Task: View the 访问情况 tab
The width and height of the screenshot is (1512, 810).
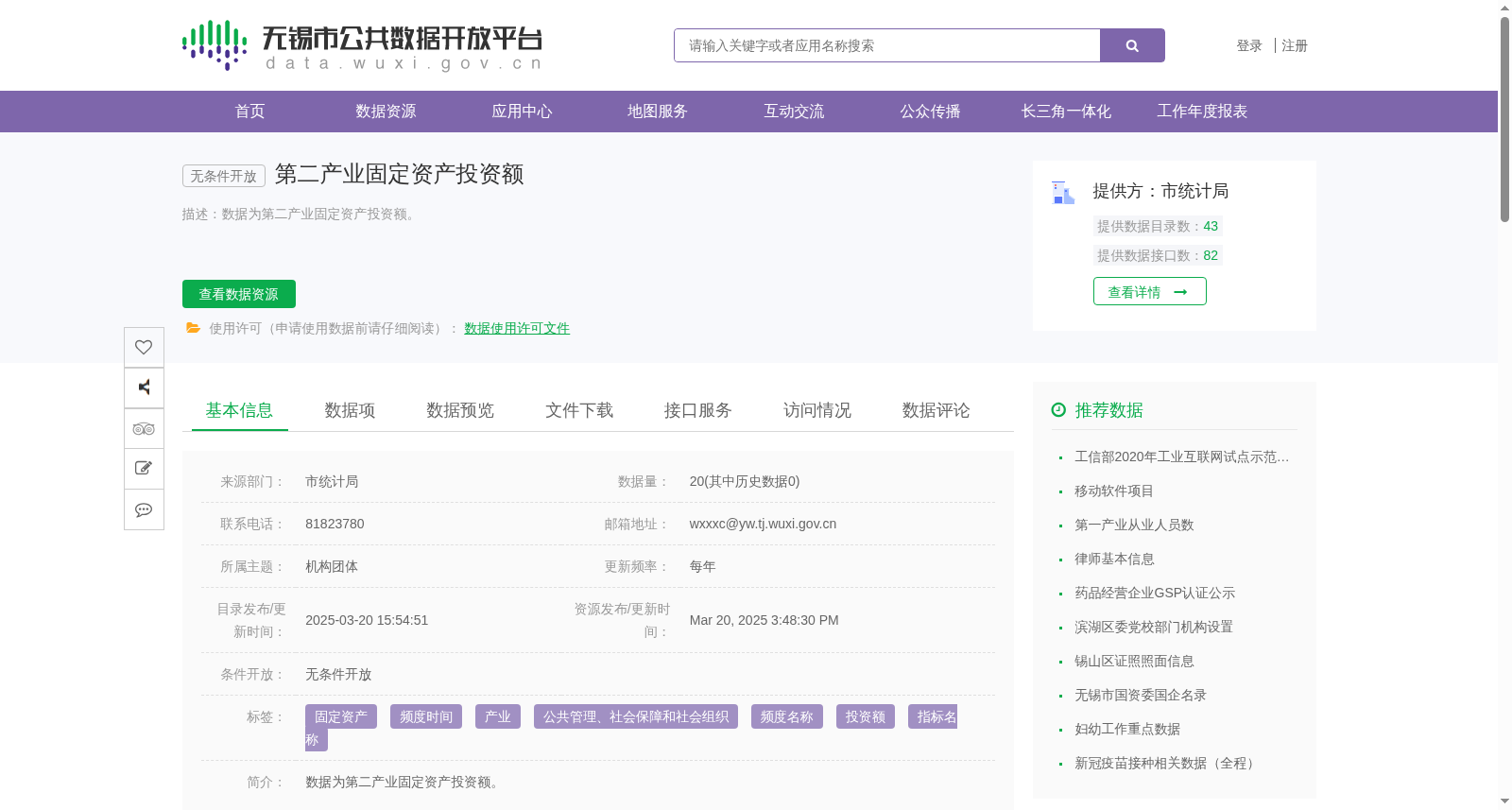Action: point(817,410)
